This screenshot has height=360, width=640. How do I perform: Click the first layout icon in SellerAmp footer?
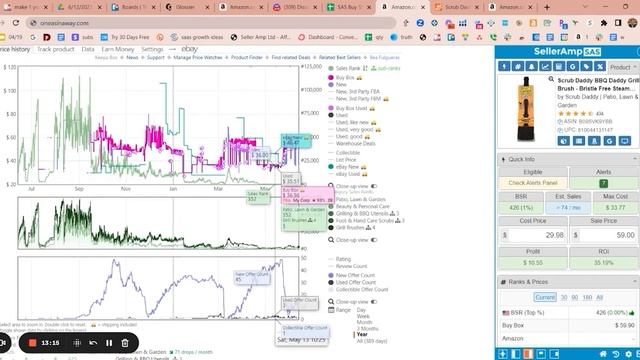(x=503, y=354)
